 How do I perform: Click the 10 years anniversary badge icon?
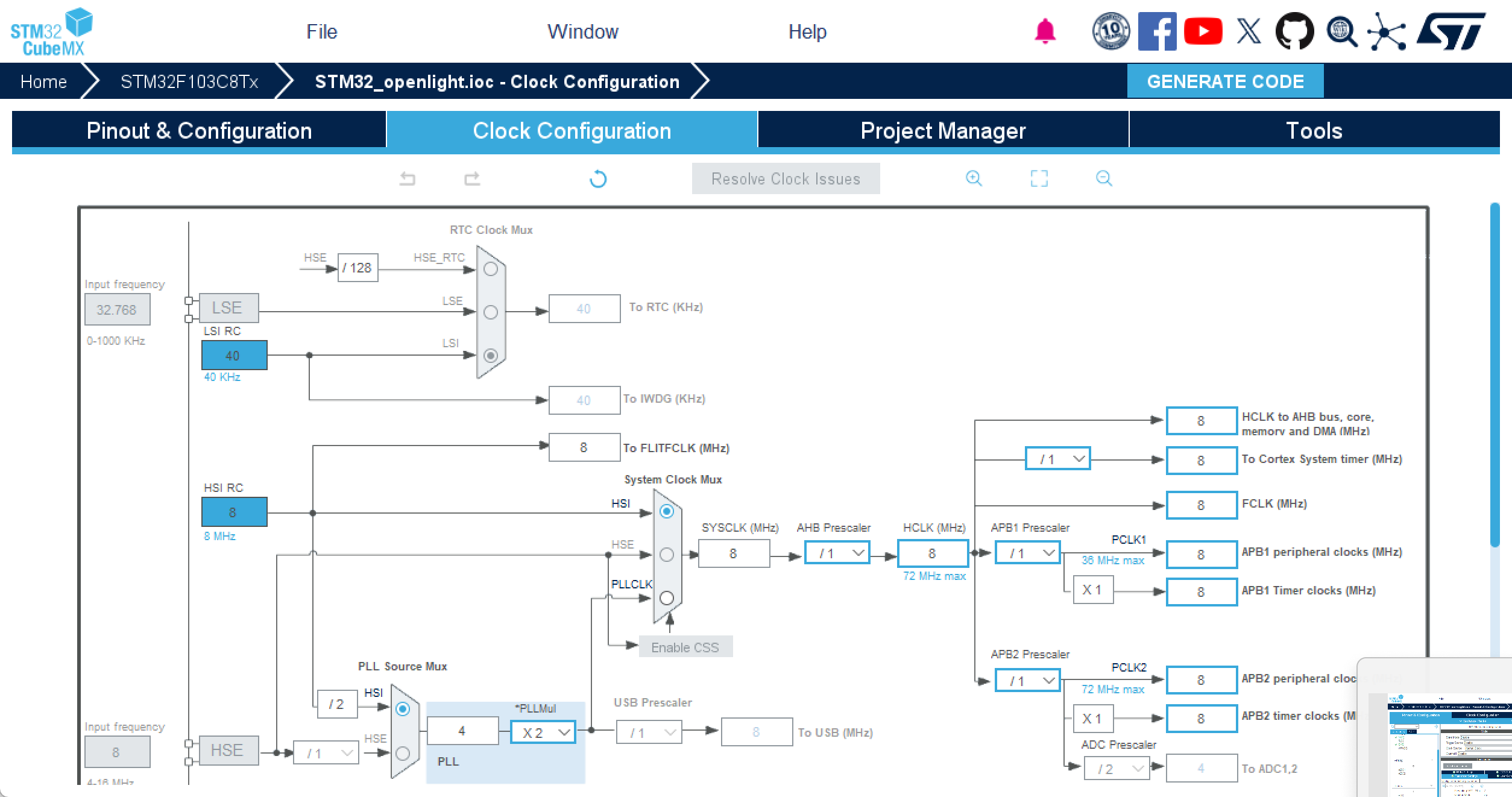pos(1110,31)
